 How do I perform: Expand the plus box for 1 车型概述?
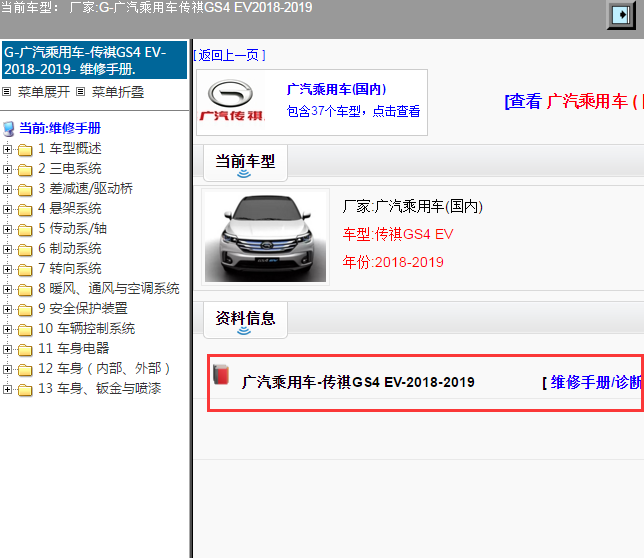coord(7,149)
